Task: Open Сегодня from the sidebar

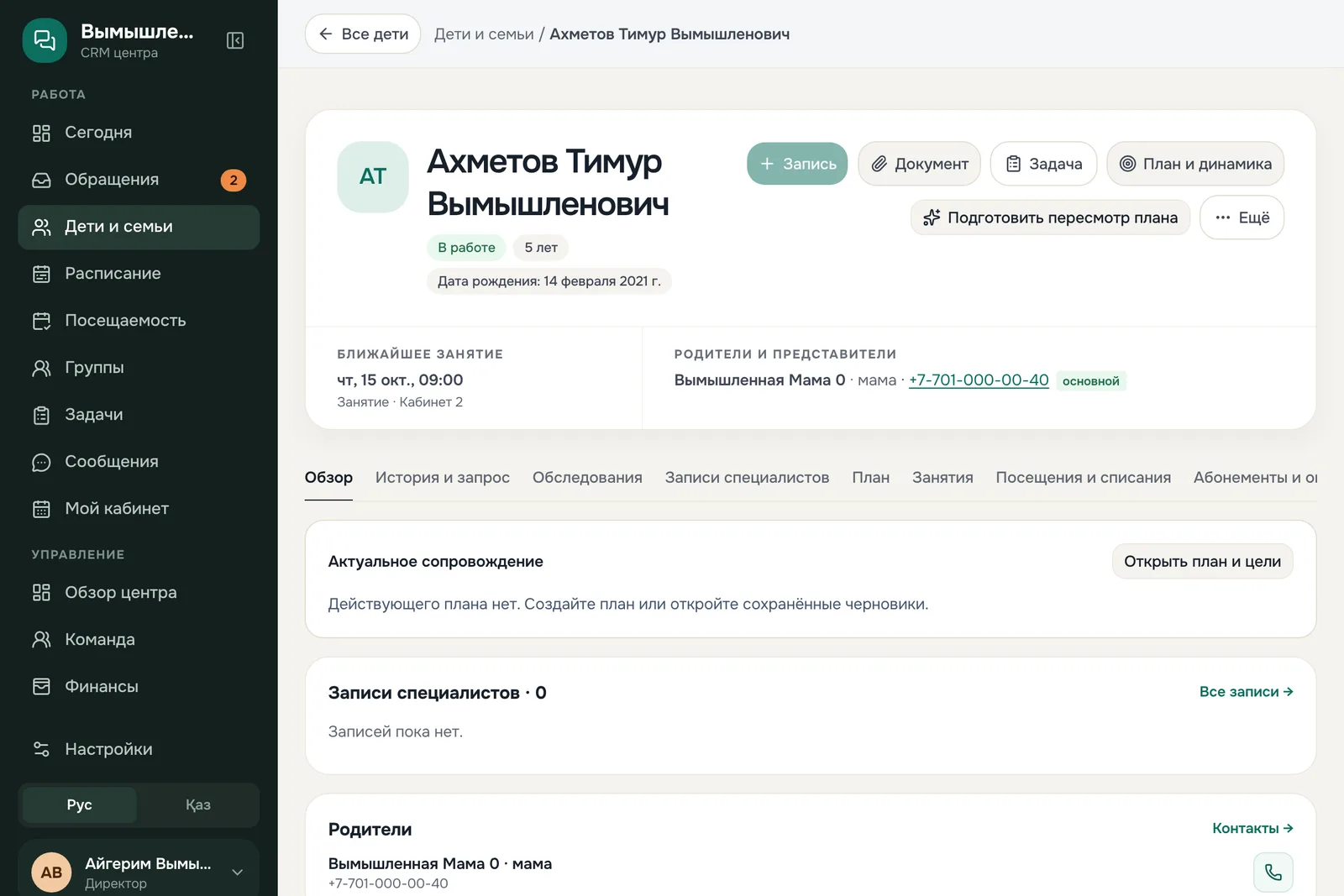Action: [139, 133]
